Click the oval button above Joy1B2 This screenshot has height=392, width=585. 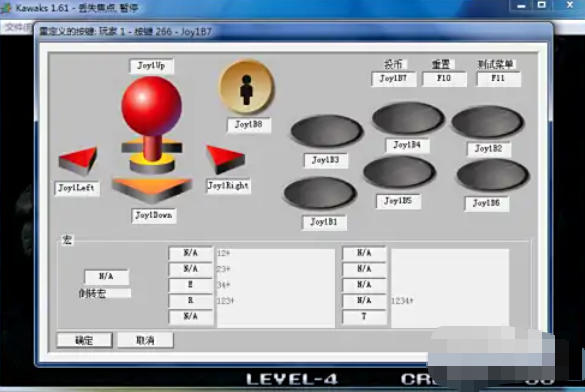(x=488, y=122)
